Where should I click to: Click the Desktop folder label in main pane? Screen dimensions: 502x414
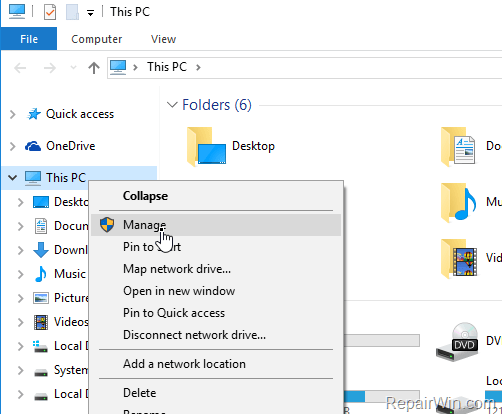tap(253, 146)
